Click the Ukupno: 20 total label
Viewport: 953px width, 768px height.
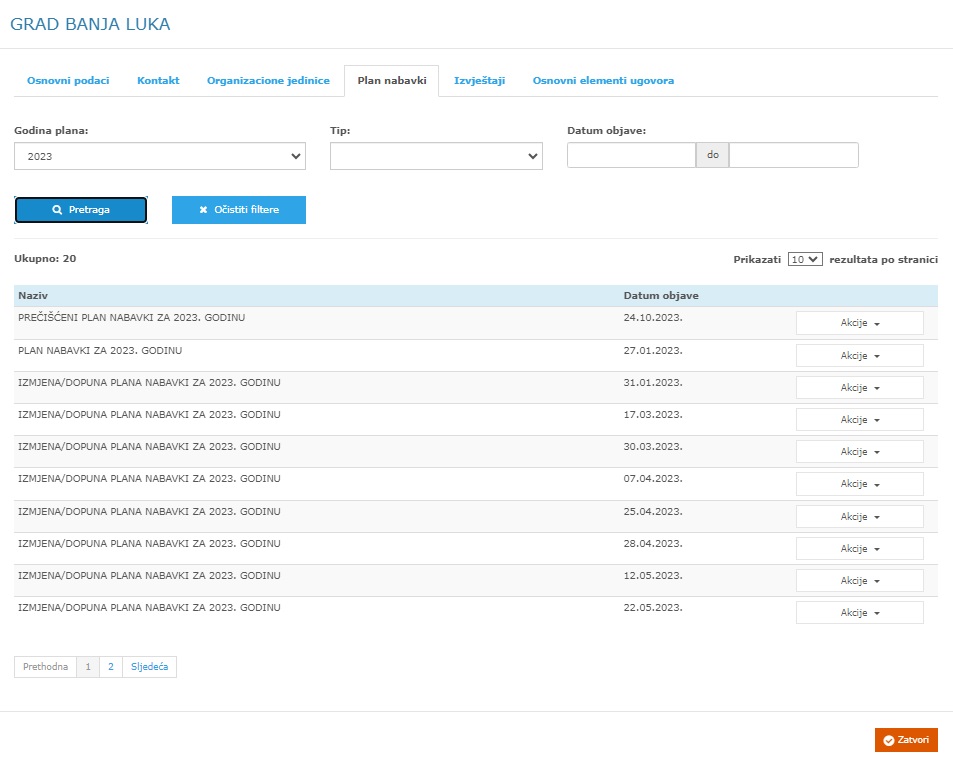(45, 258)
